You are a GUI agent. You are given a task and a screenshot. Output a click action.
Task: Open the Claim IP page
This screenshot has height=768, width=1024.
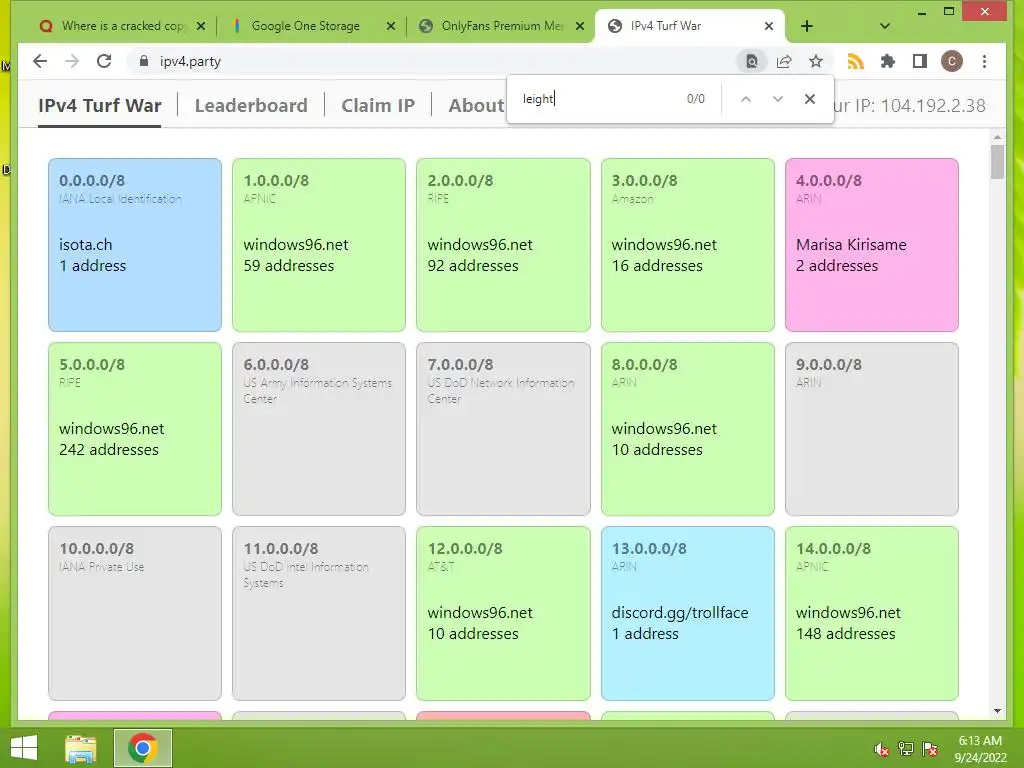(378, 105)
